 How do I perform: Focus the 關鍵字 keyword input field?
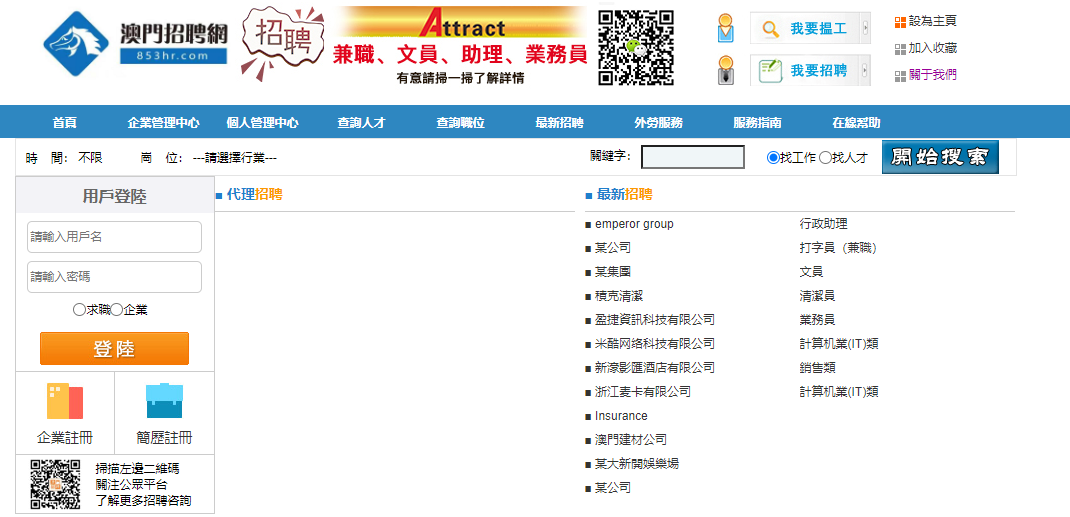point(693,157)
